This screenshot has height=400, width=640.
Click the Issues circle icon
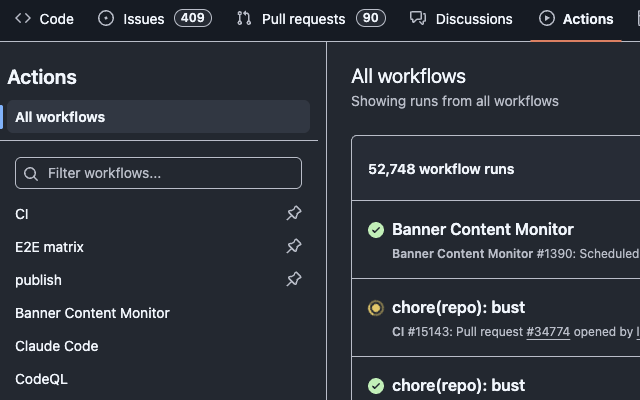106,18
